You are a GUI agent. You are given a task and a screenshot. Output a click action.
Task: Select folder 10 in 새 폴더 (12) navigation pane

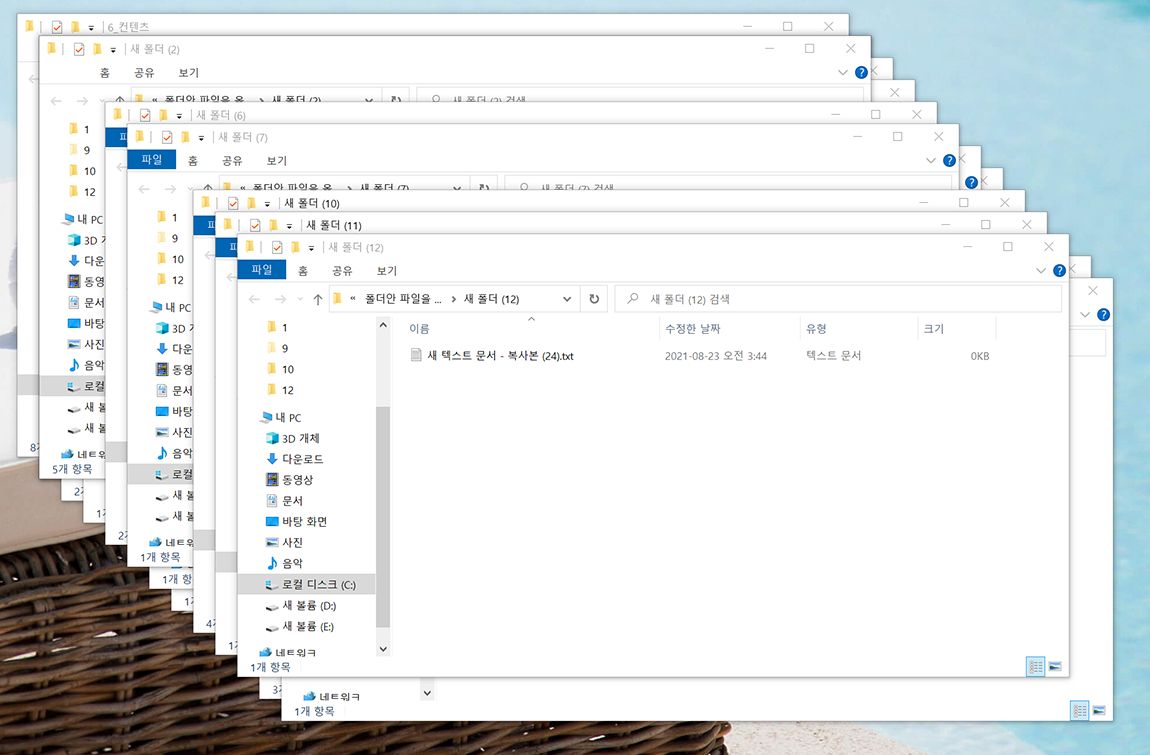(x=288, y=369)
